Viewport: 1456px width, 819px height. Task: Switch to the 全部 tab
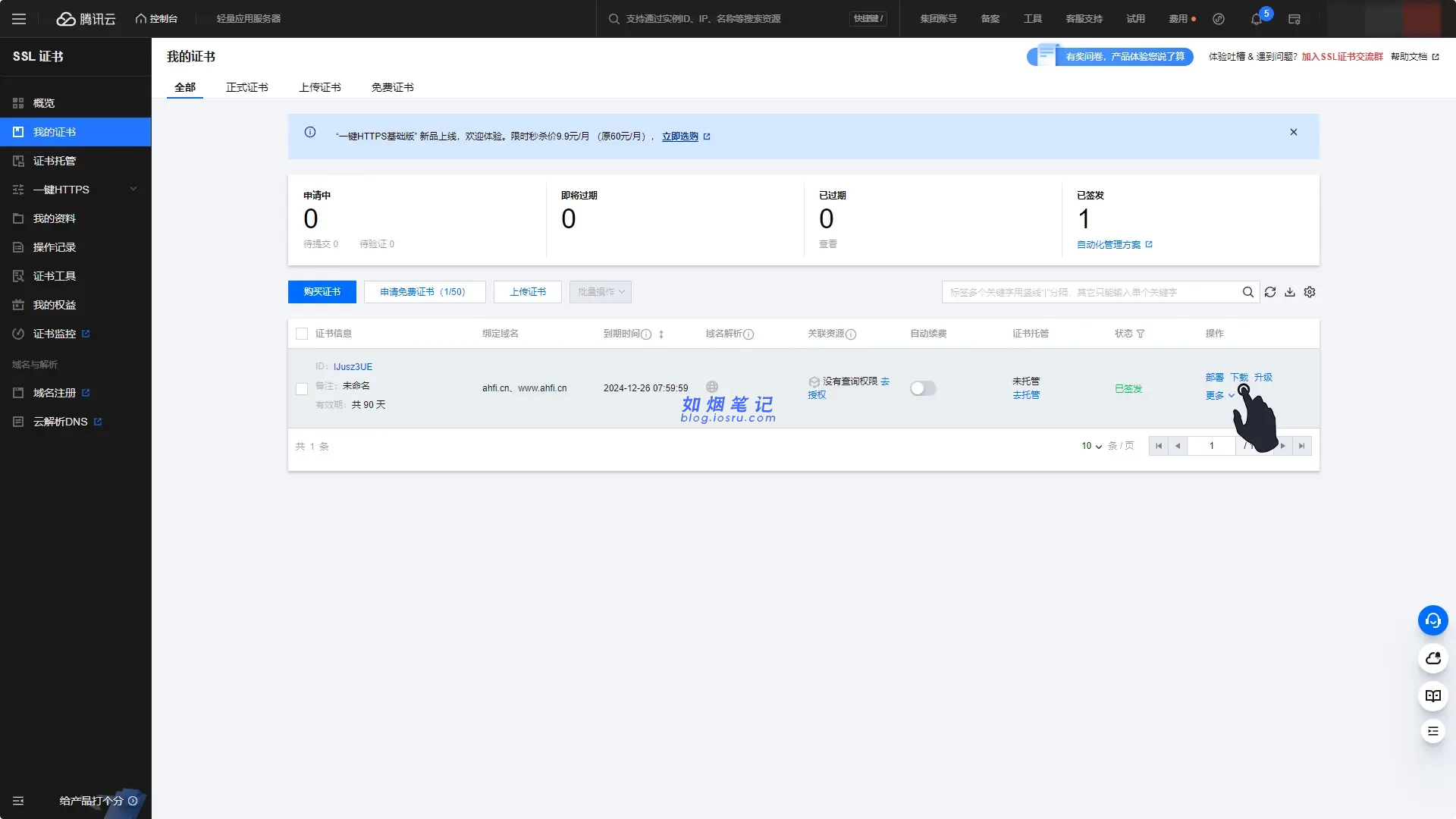185,87
